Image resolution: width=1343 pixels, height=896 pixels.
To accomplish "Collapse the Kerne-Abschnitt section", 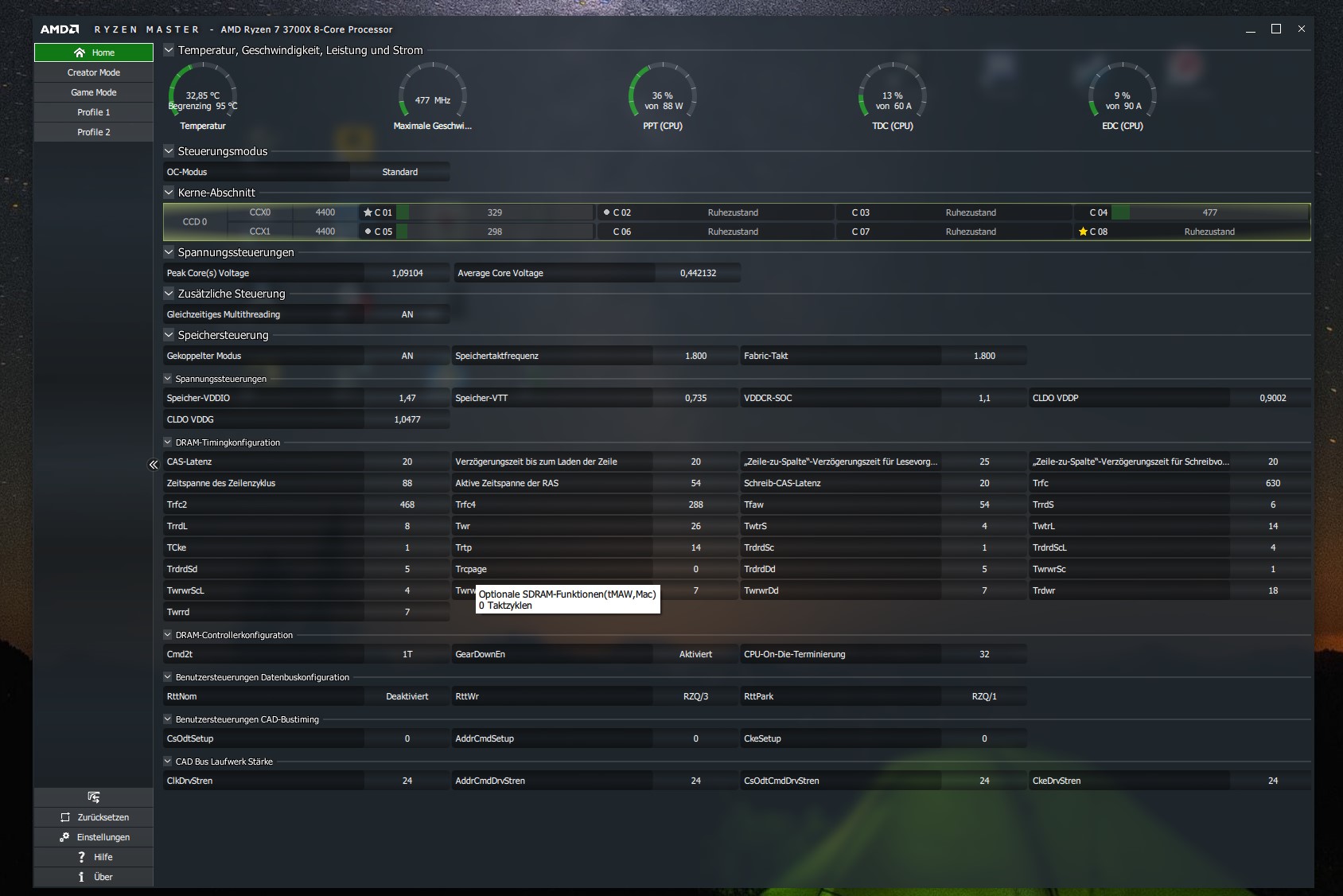I will [x=169, y=193].
